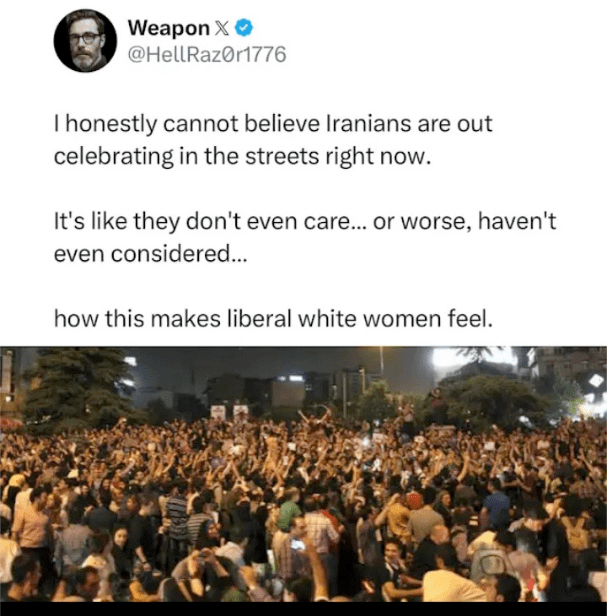Select the 'It's like they don't even care' line
607x616 pixels.
point(305,222)
